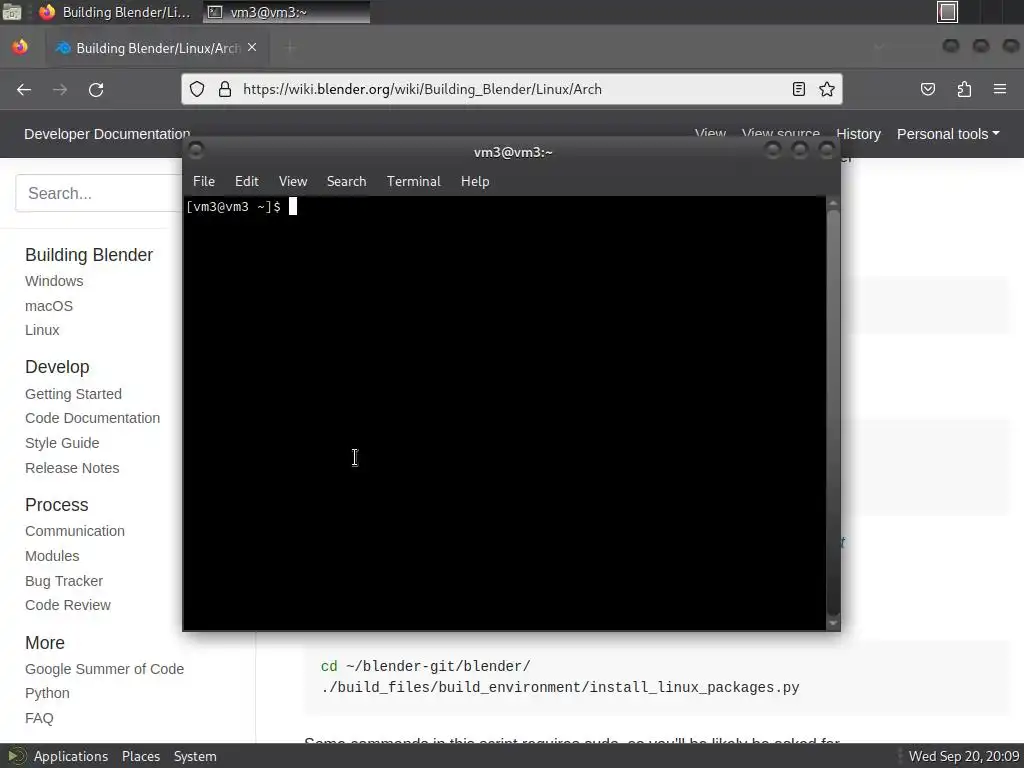This screenshot has width=1024, height=768.
Task: Open Python sidebar link
Action: point(47,693)
